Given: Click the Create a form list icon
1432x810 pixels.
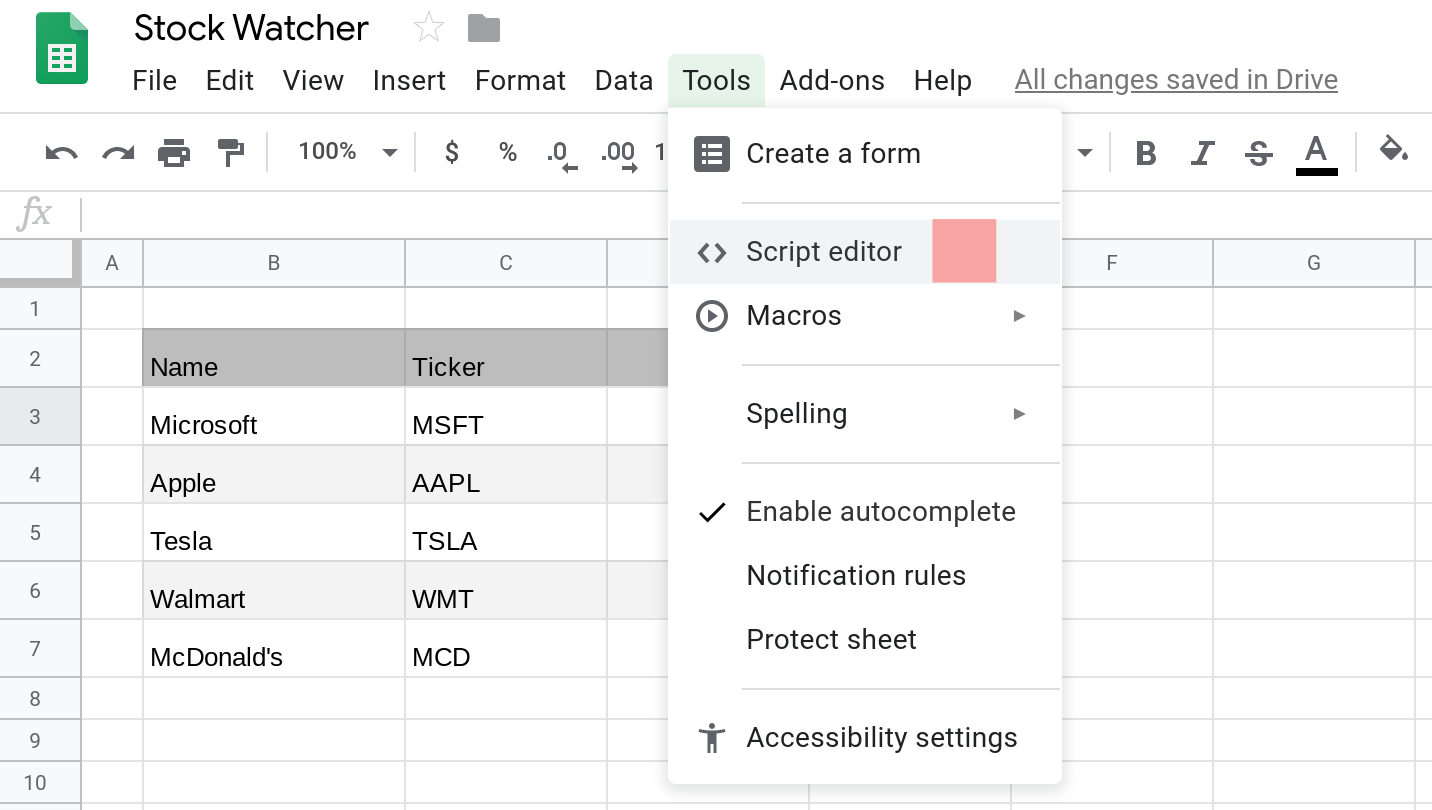Looking at the screenshot, I should (712, 154).
